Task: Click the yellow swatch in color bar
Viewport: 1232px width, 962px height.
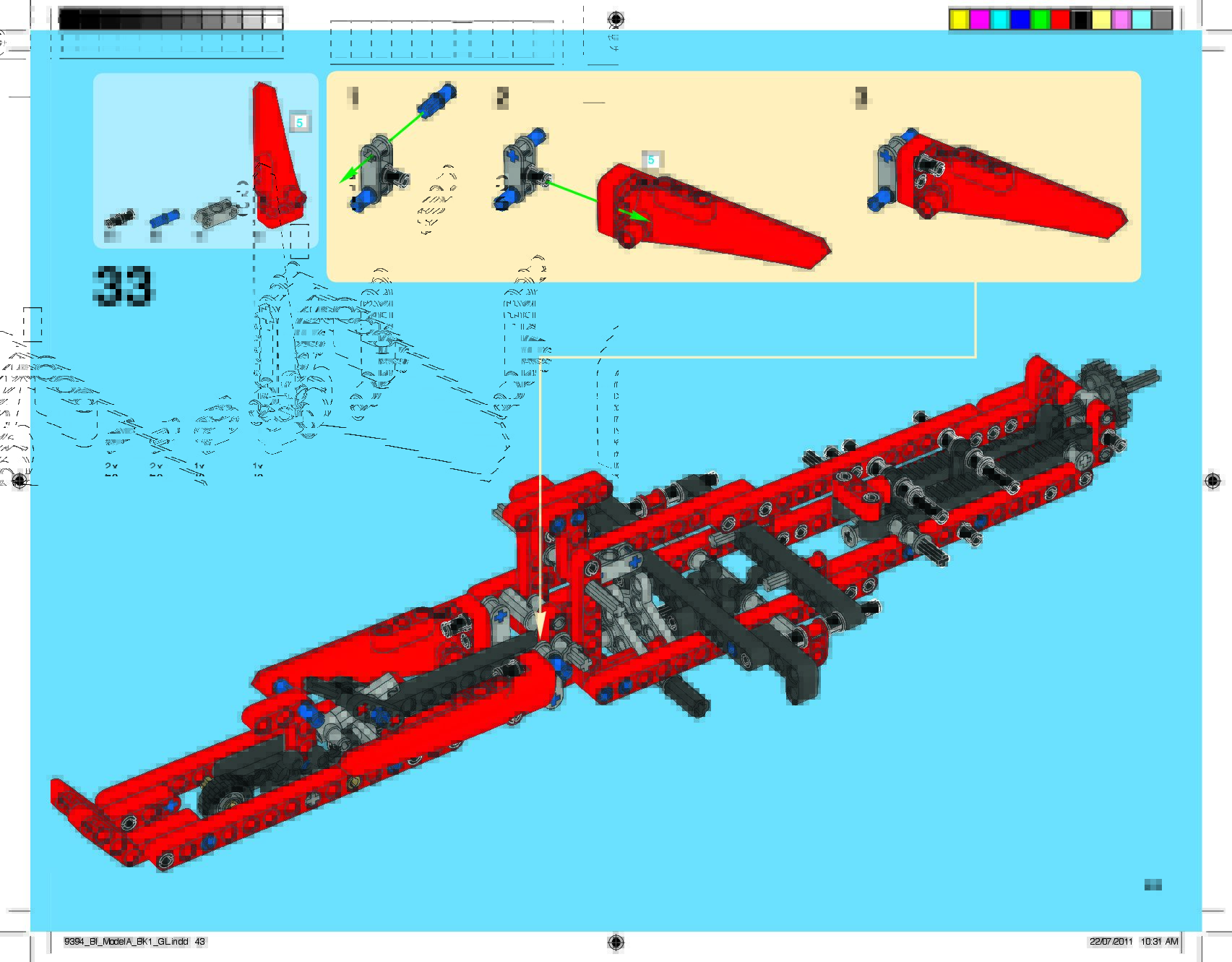Action: [959, 20]
